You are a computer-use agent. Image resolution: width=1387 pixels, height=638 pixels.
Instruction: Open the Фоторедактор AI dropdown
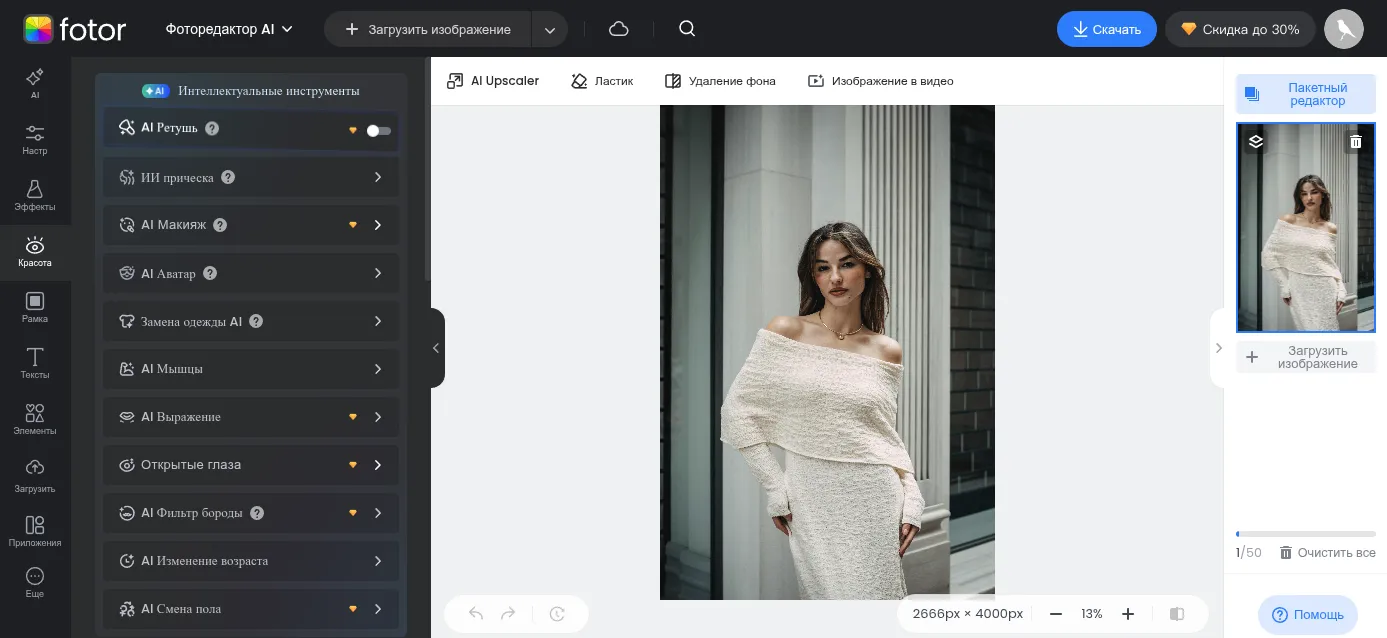click(x=229, y=29)
